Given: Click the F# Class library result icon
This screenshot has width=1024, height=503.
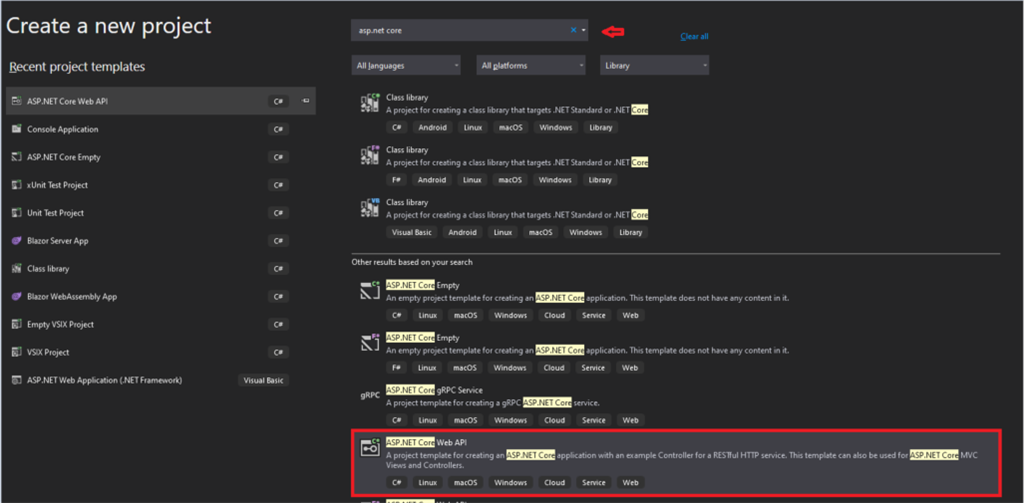Looking at the screenshot, I should pyautogui.click(x=370, y=155).
